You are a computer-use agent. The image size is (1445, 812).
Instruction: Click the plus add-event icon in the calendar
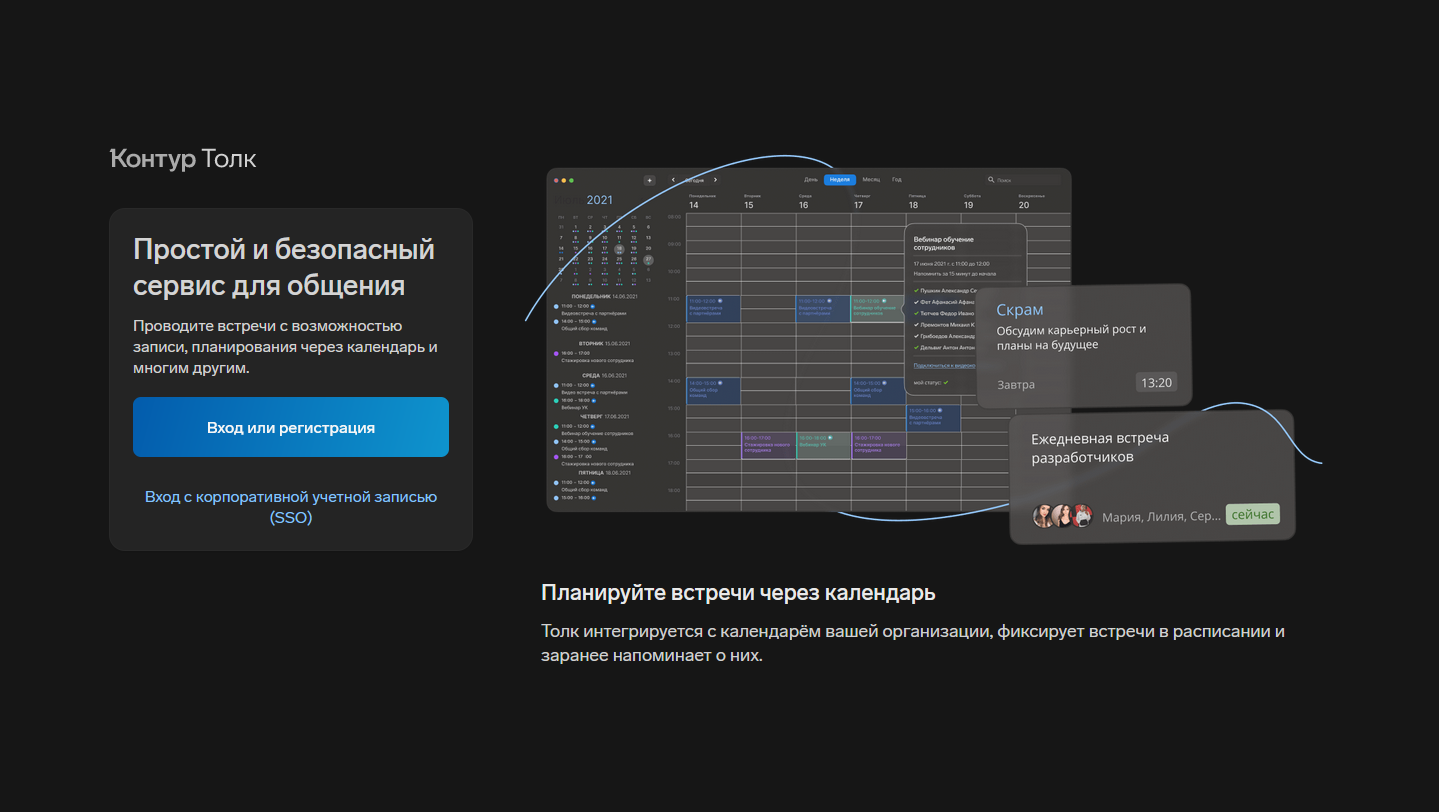coord(649,180)
